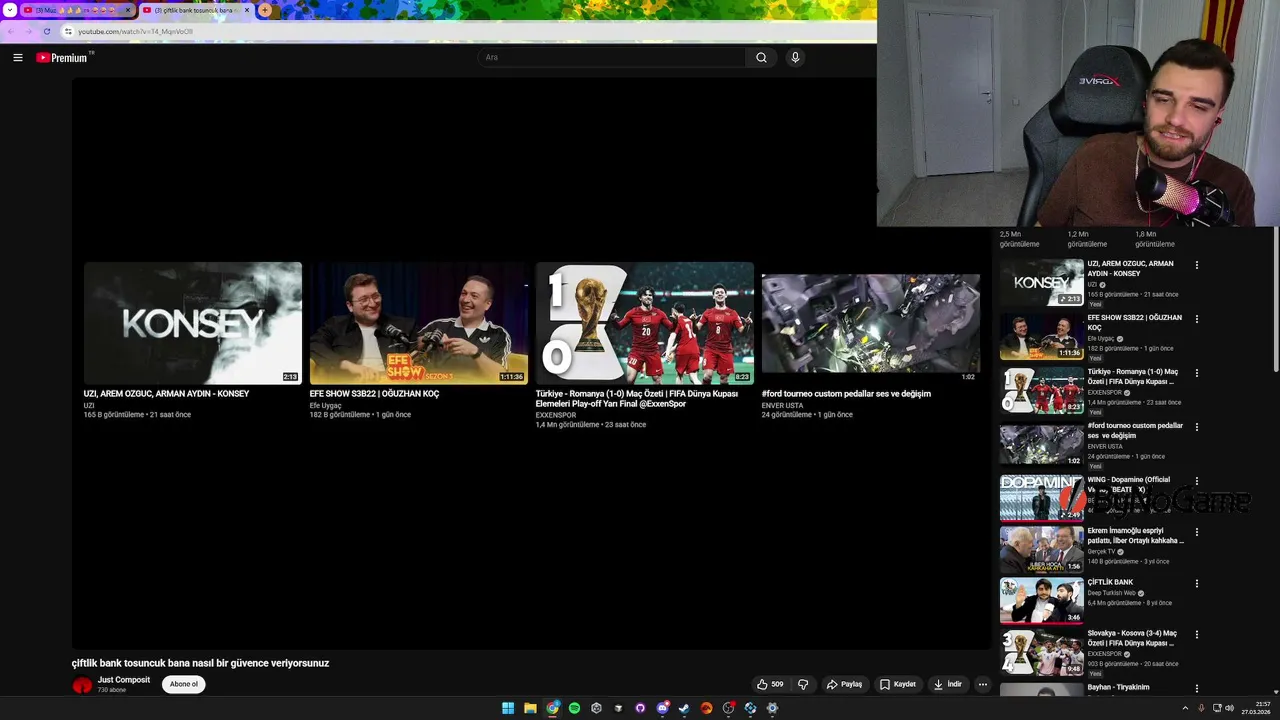Click the Gerçek TV channel name
The width and height of the screenshot is (1280, 720).
point(1101,552)
